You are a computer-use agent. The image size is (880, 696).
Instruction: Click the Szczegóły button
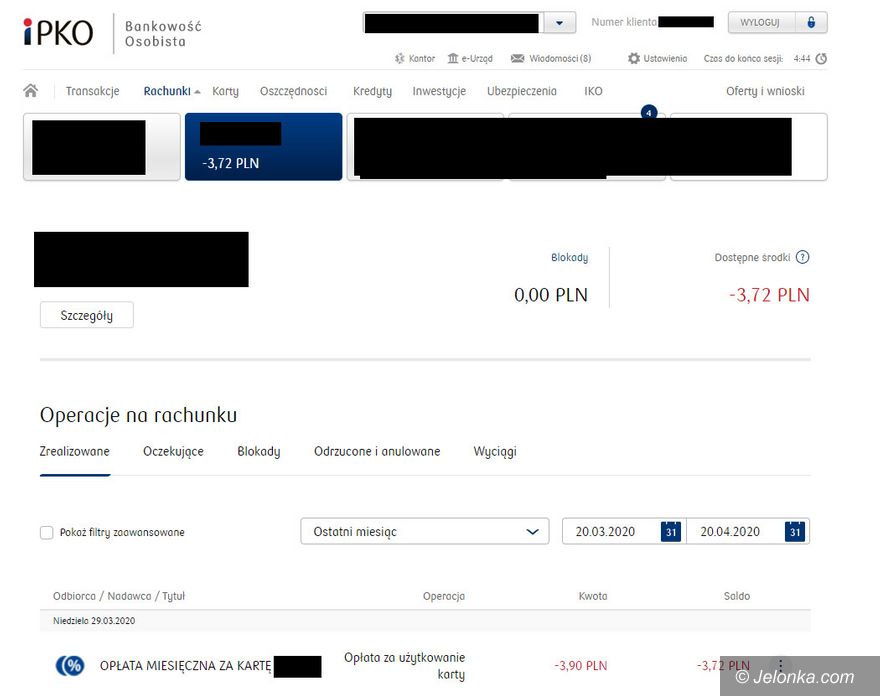point(86,315)
